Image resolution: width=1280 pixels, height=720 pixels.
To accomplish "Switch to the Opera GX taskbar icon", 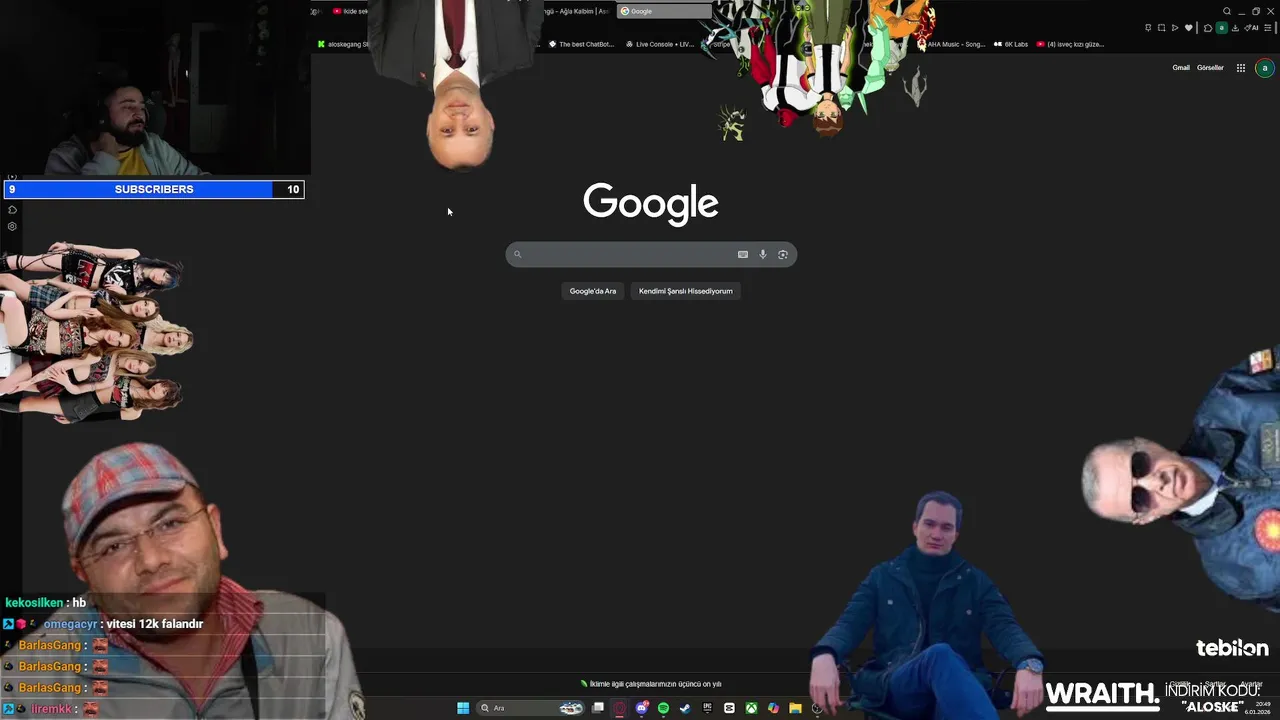I will (x=619, y=708).
